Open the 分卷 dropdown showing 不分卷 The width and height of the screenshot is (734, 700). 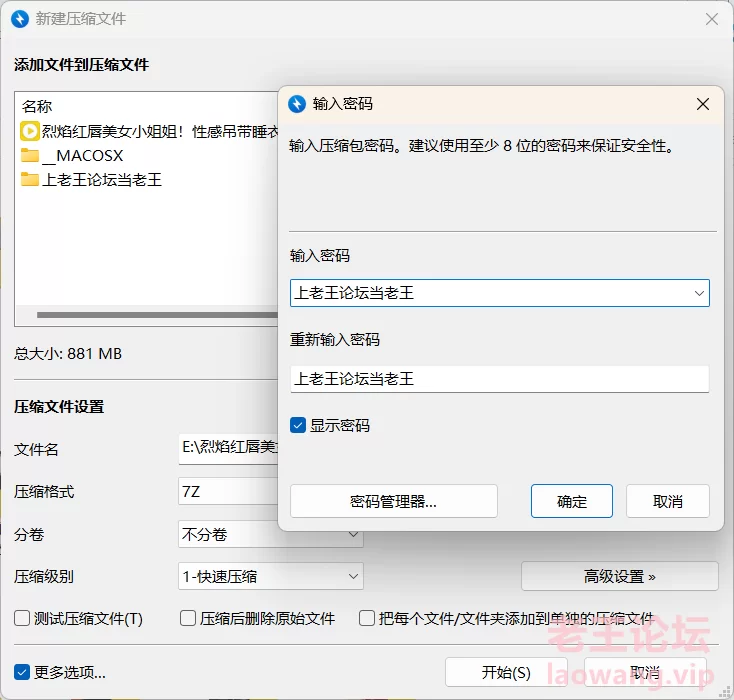coord(271,534)
